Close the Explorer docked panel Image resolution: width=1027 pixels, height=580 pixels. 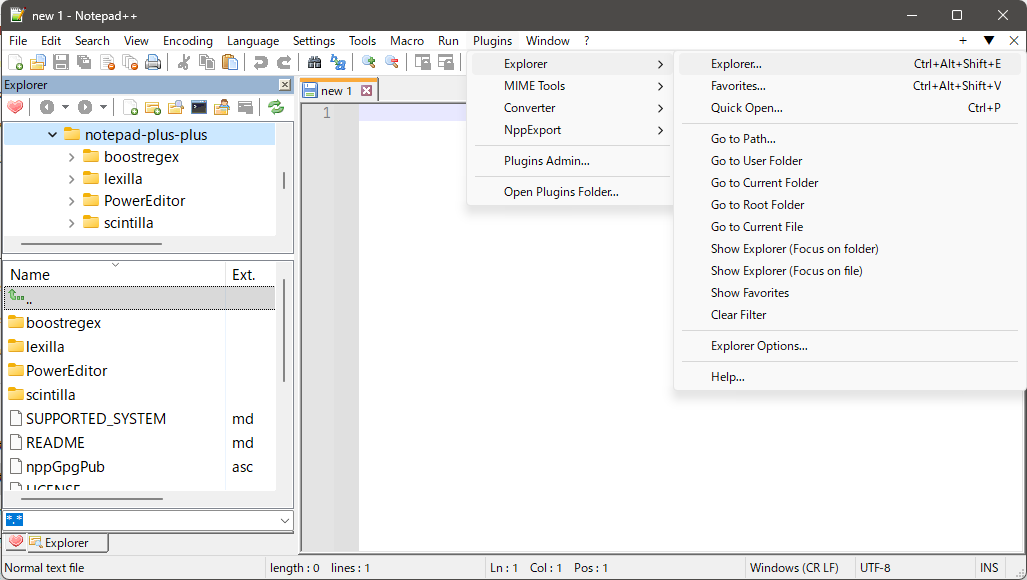[285, 84]
